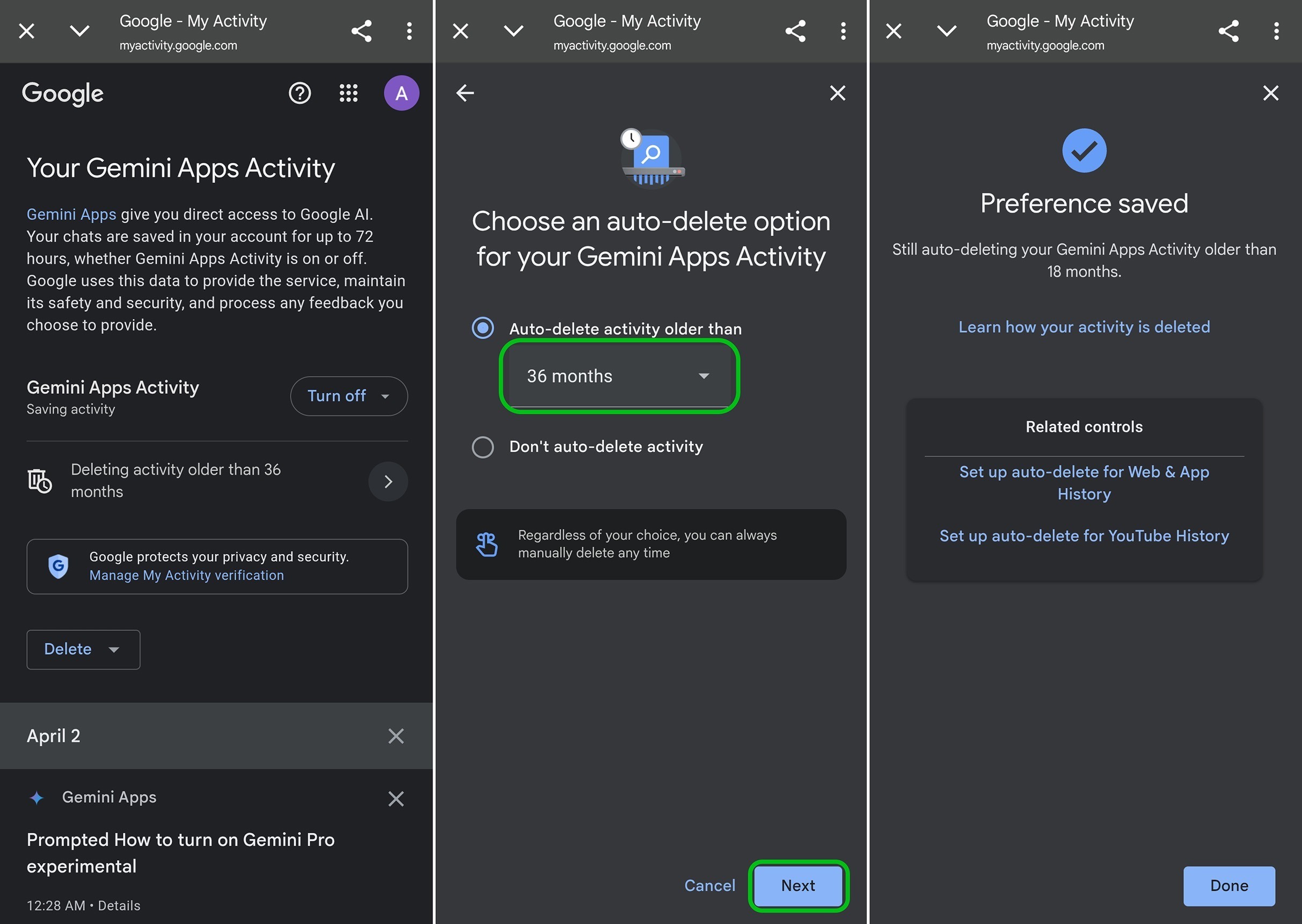Click the Next button

click(798, 886)
